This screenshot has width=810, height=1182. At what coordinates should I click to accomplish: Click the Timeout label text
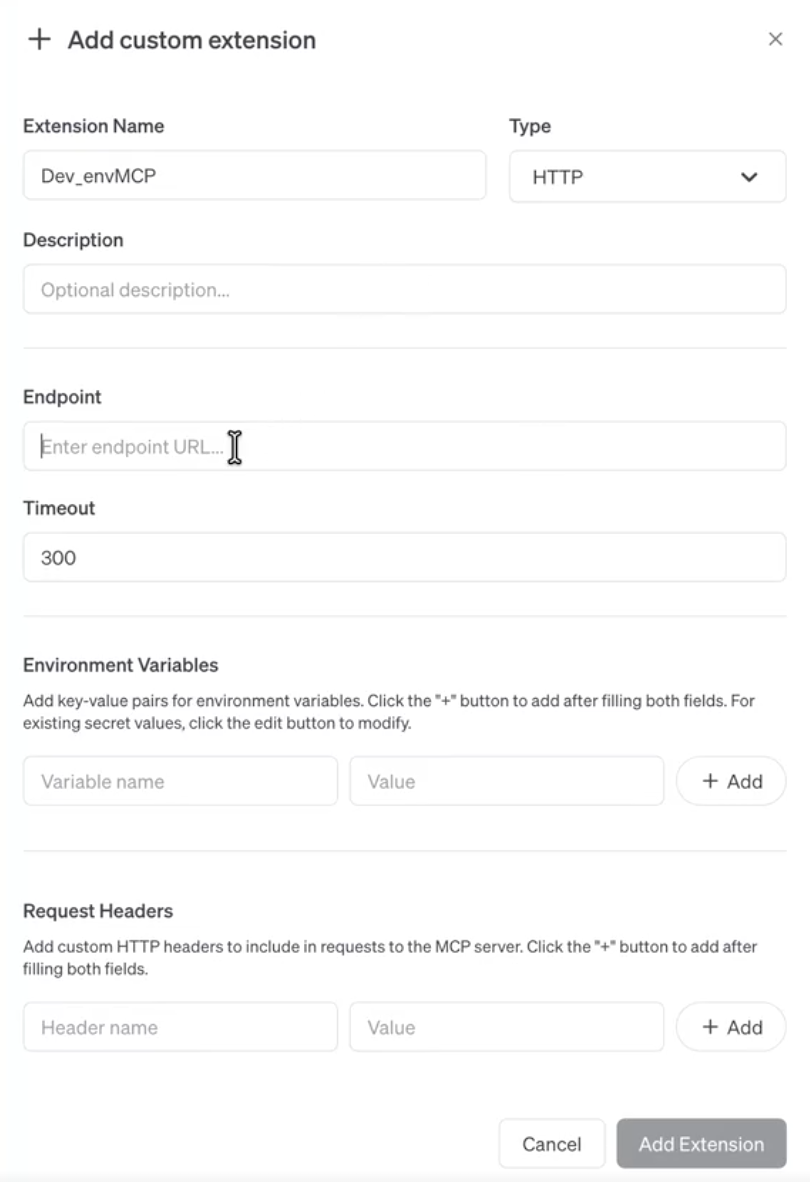[x=59, y=508]
